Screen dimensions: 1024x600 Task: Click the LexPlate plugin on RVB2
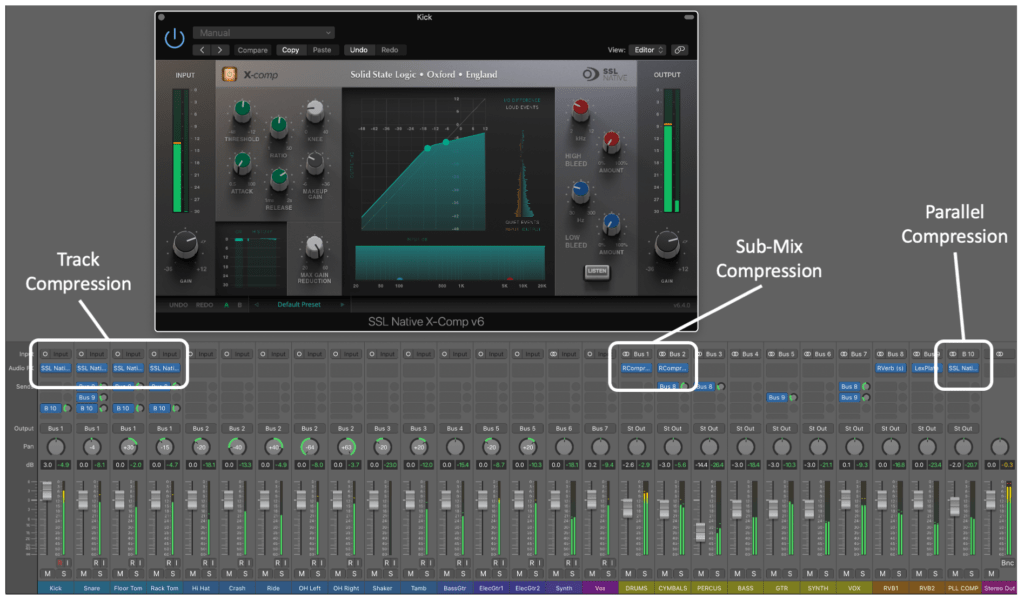[927, 369]
